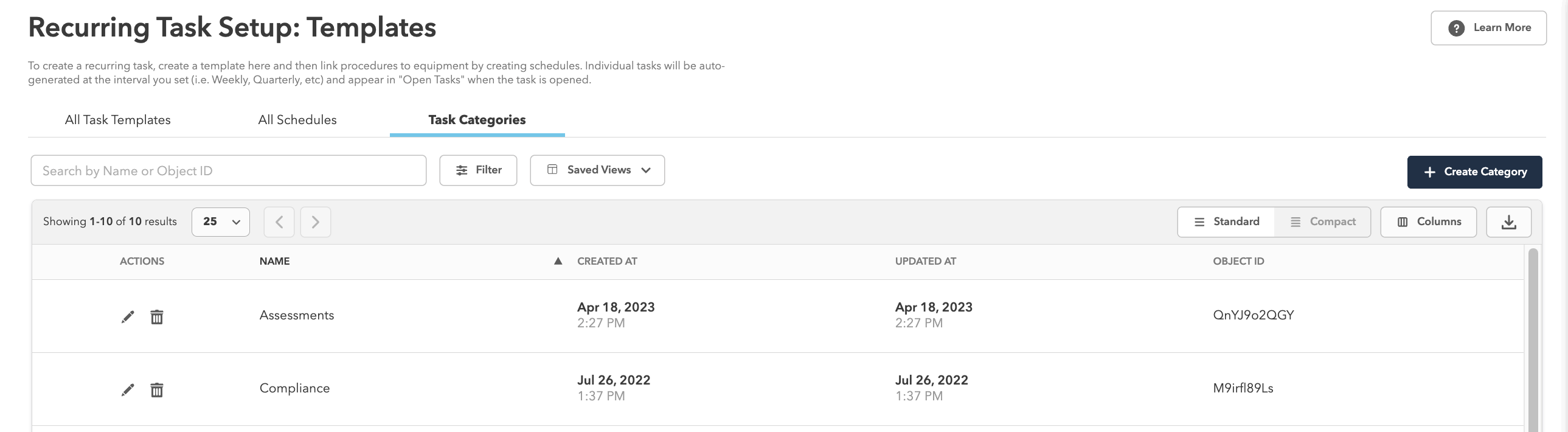1568x432 pixels.
Task: Click the Create Category button
Action: 1474,172
